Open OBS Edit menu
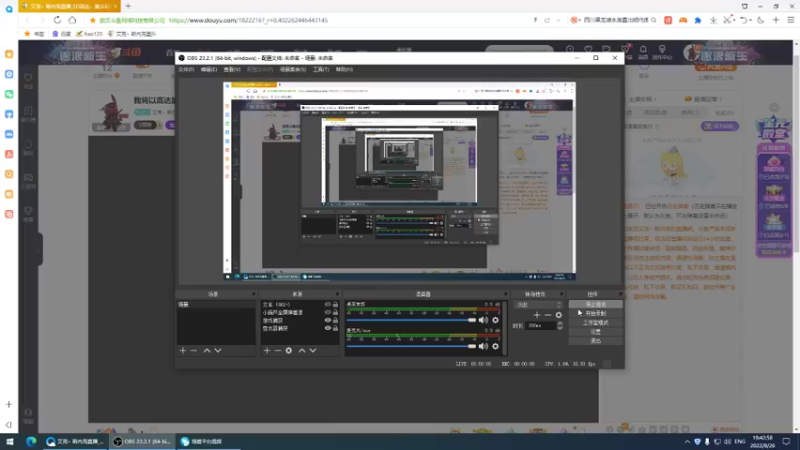This screenshot has width=800, height=450. 209,69
